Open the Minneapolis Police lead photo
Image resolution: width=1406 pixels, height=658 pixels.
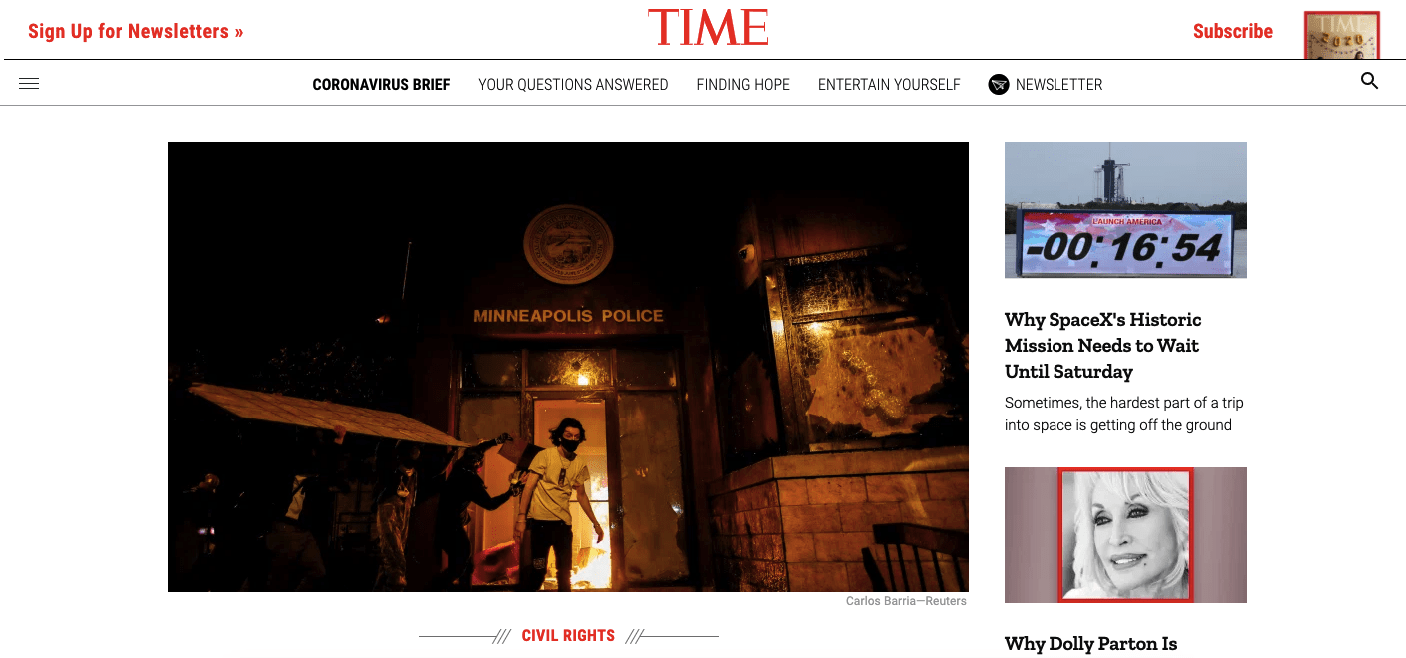[568, 367]
